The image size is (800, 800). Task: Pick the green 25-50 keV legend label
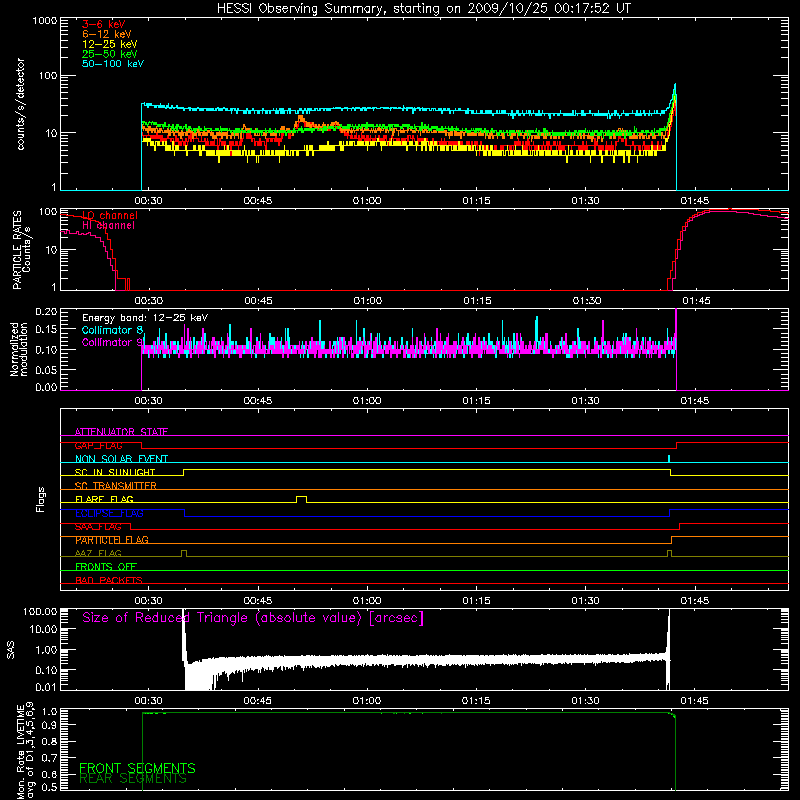(109, 54)
